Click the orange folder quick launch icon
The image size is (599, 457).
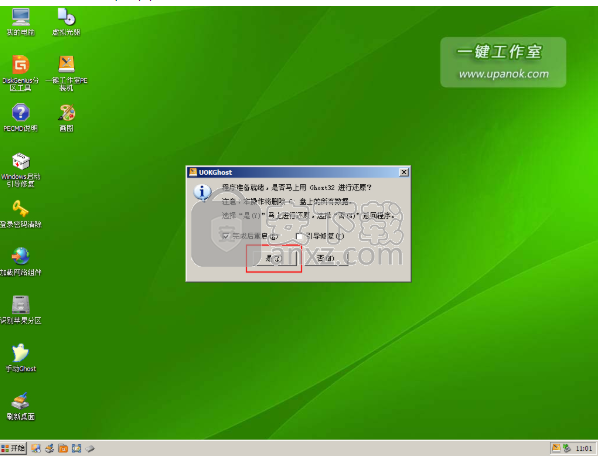click(63, 448)
